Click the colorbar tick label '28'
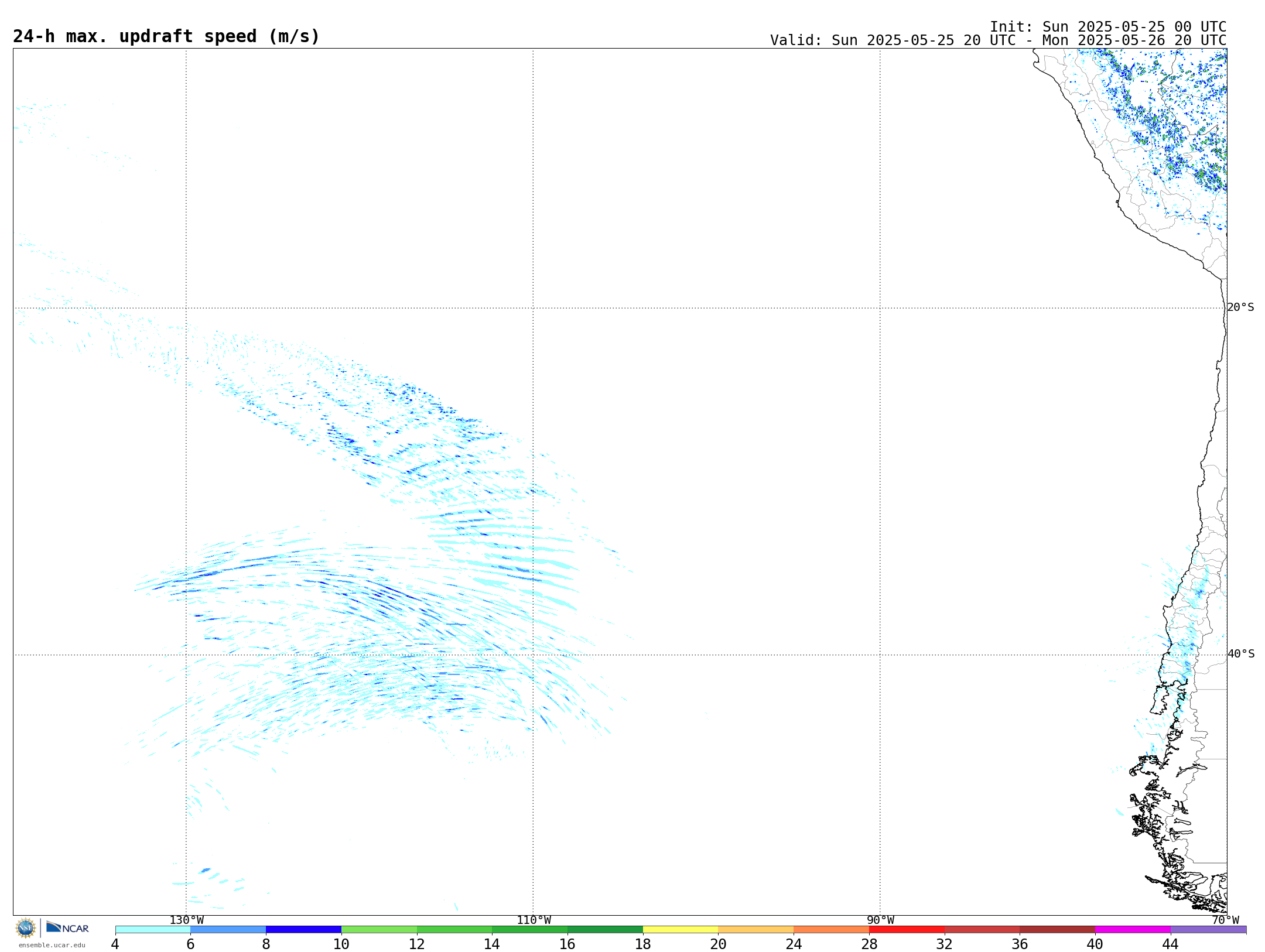Screen dimensions: 1265x952 pos(870,944)
